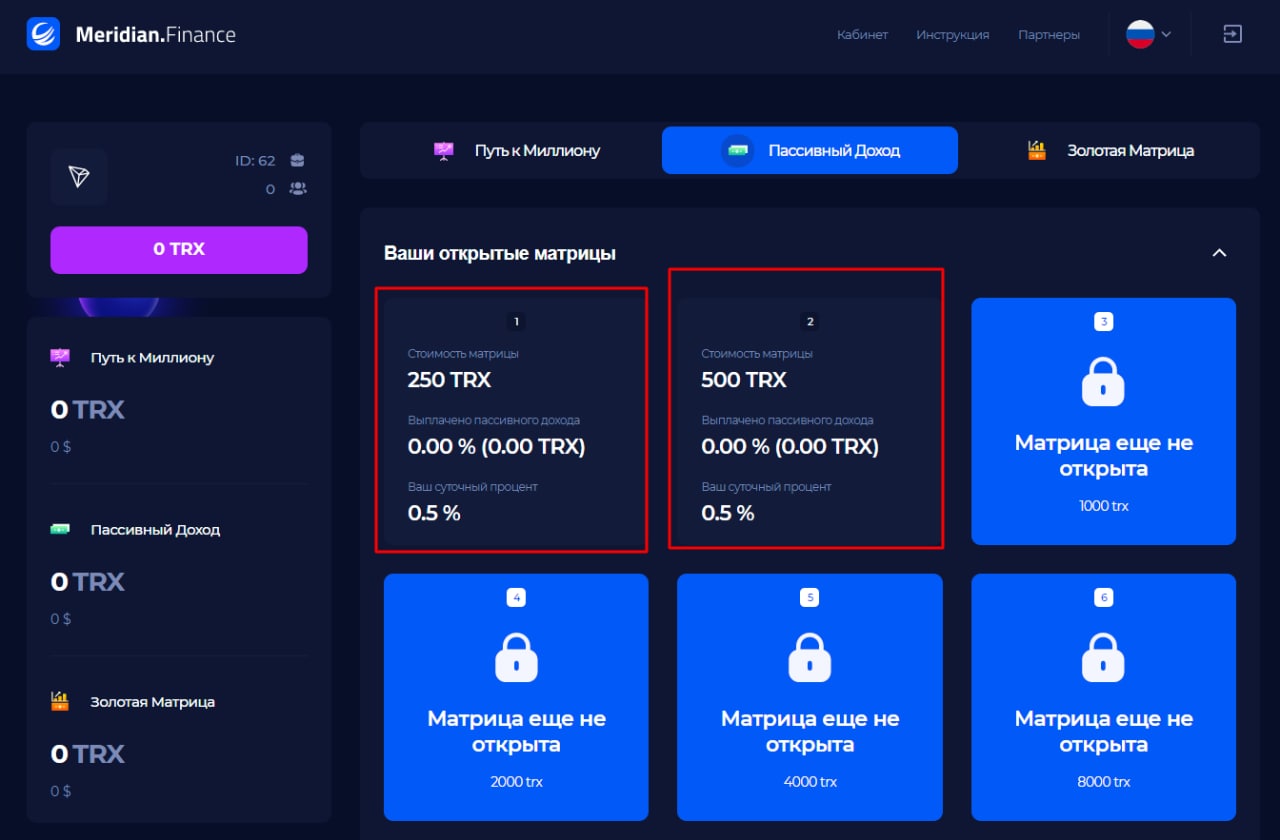Click the Ваши открытые матрицы heading
Image resolution: width=1280 pixels, height=840 pixels.
500,253
